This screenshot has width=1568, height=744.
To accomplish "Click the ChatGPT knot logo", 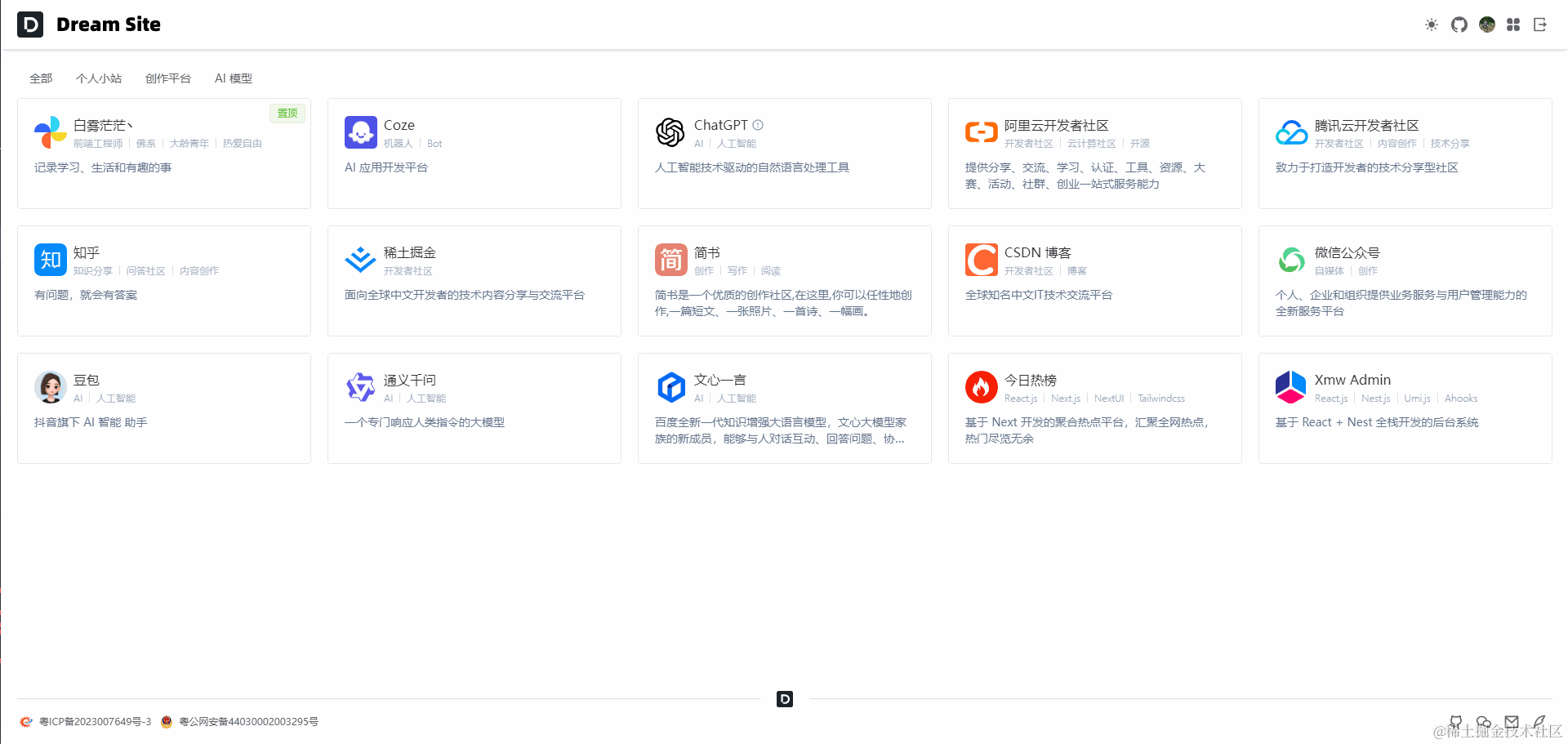I will [671, 132].
